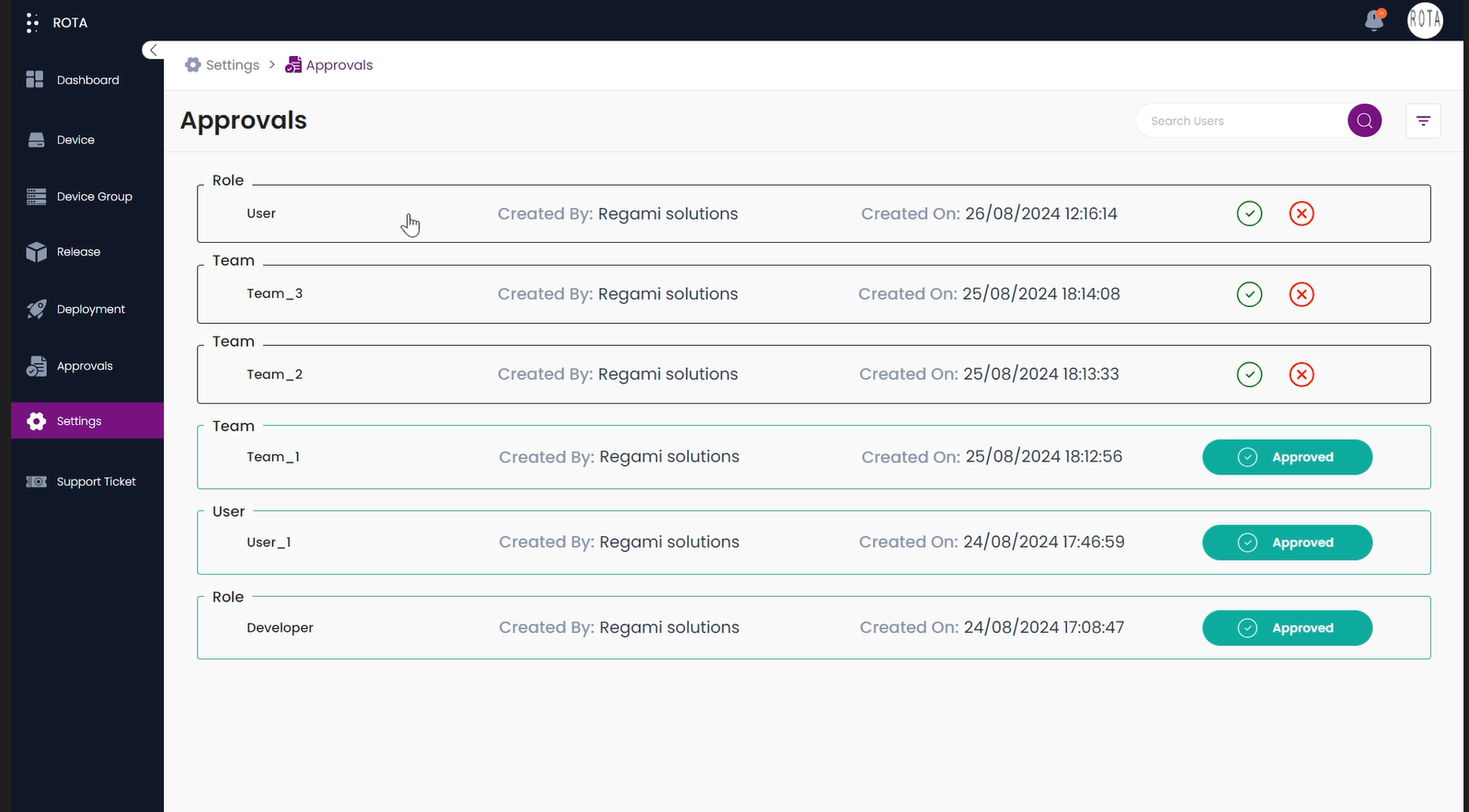
Task: Click the notifications bell icon
Action: [x=1374, y=19]
